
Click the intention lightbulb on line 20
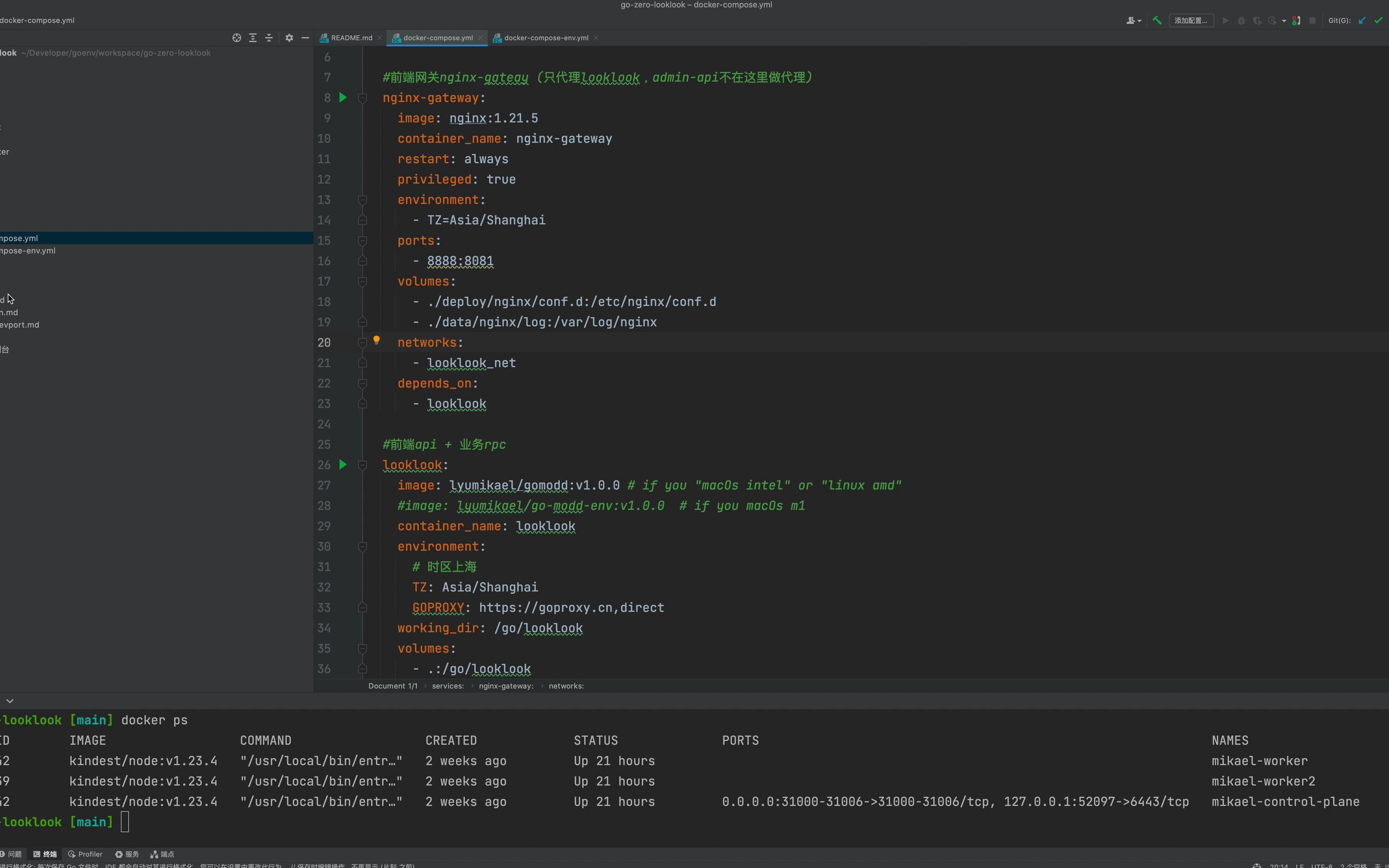[377, 340]
